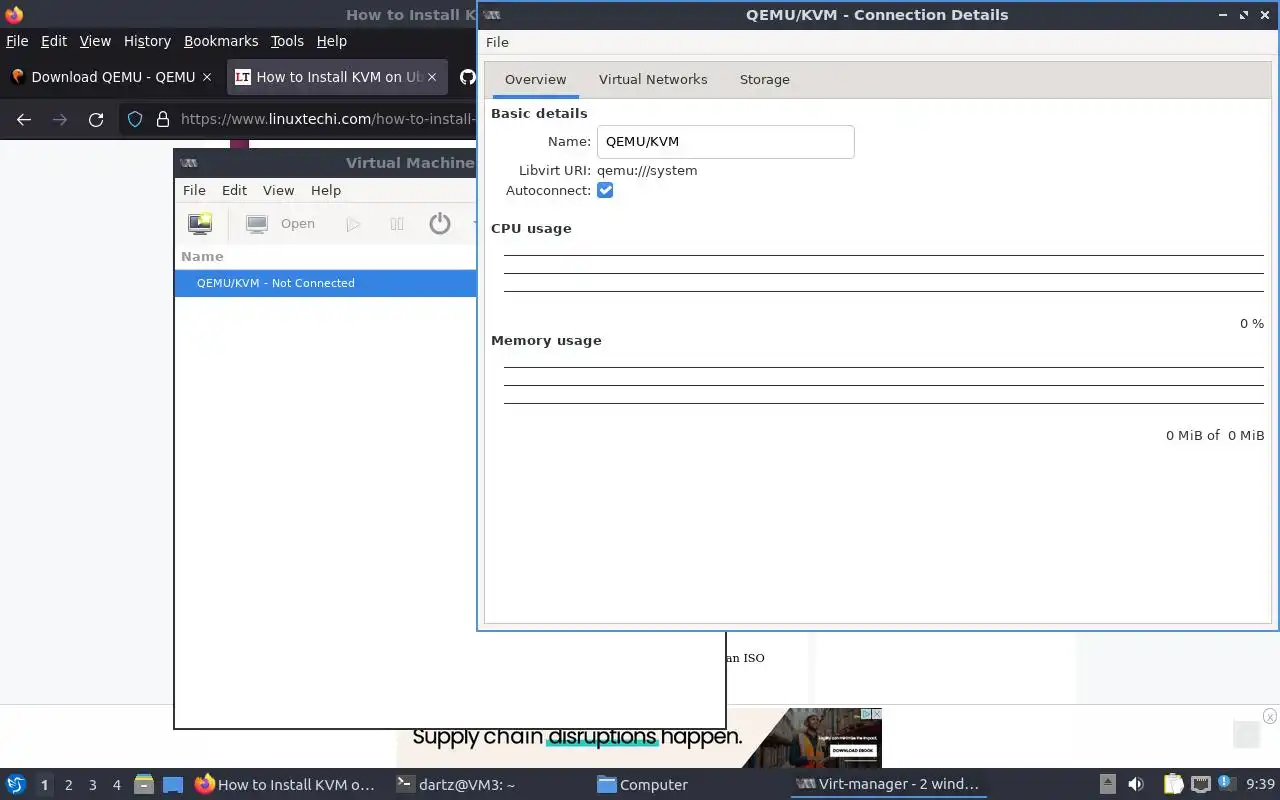Click the tracking protection shield icon
This screenshot has height=800, width=1280.
[x=135, y=119]
